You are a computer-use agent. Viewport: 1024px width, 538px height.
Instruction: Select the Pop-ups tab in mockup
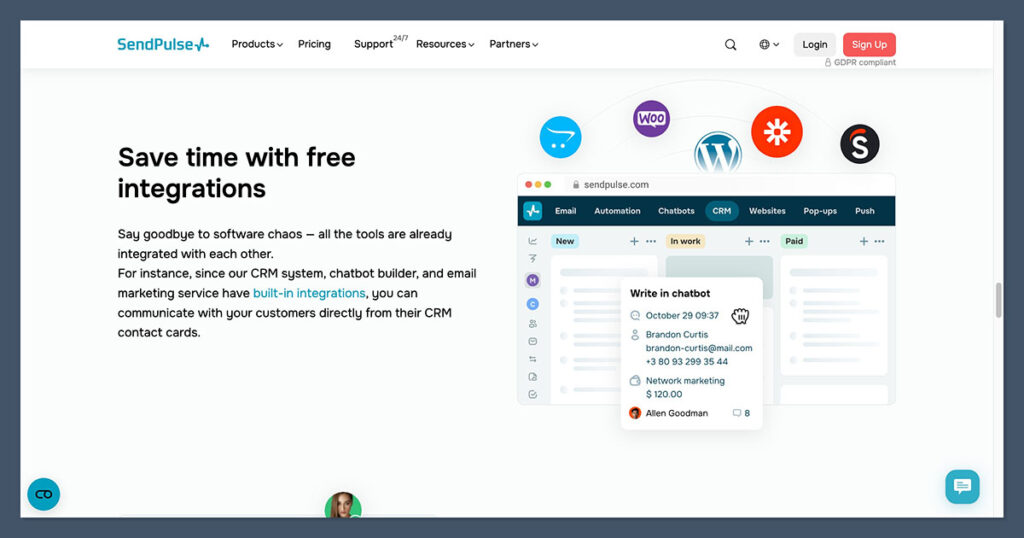coord(820,211)
